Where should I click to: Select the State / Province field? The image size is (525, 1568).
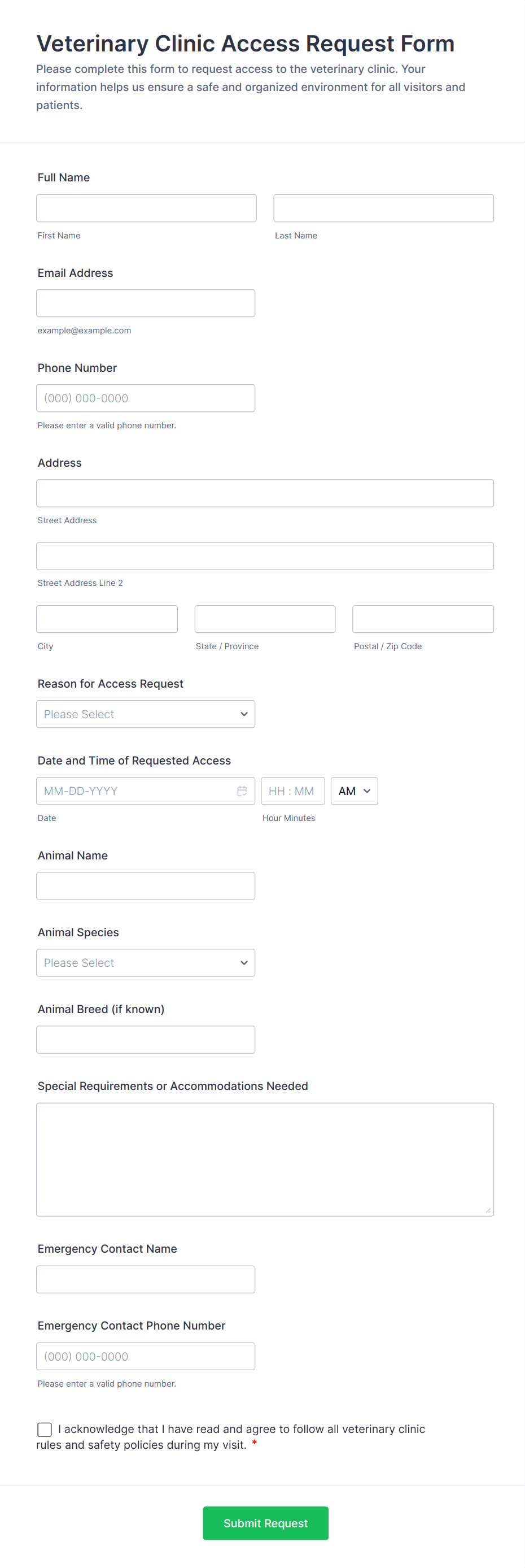[265, 619]
